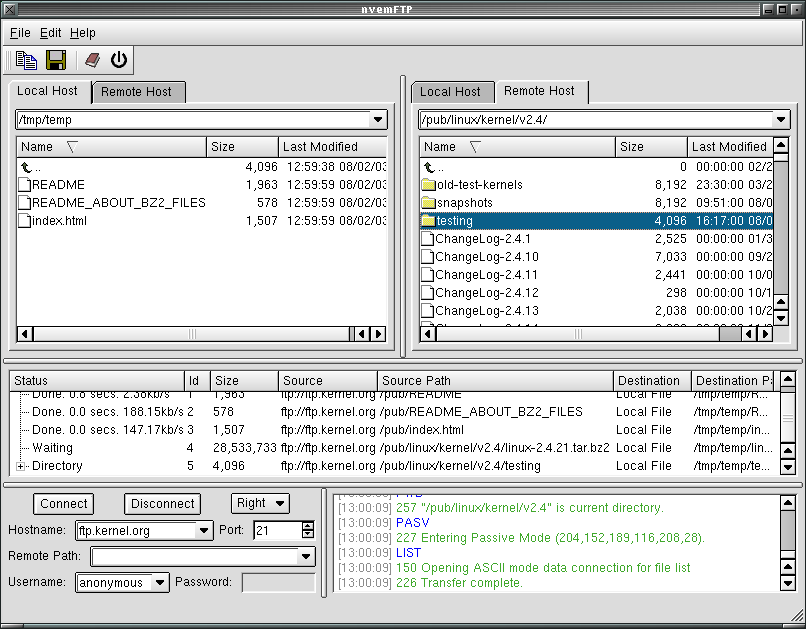Click the old-test-kernels folder icon

[428, 185]
